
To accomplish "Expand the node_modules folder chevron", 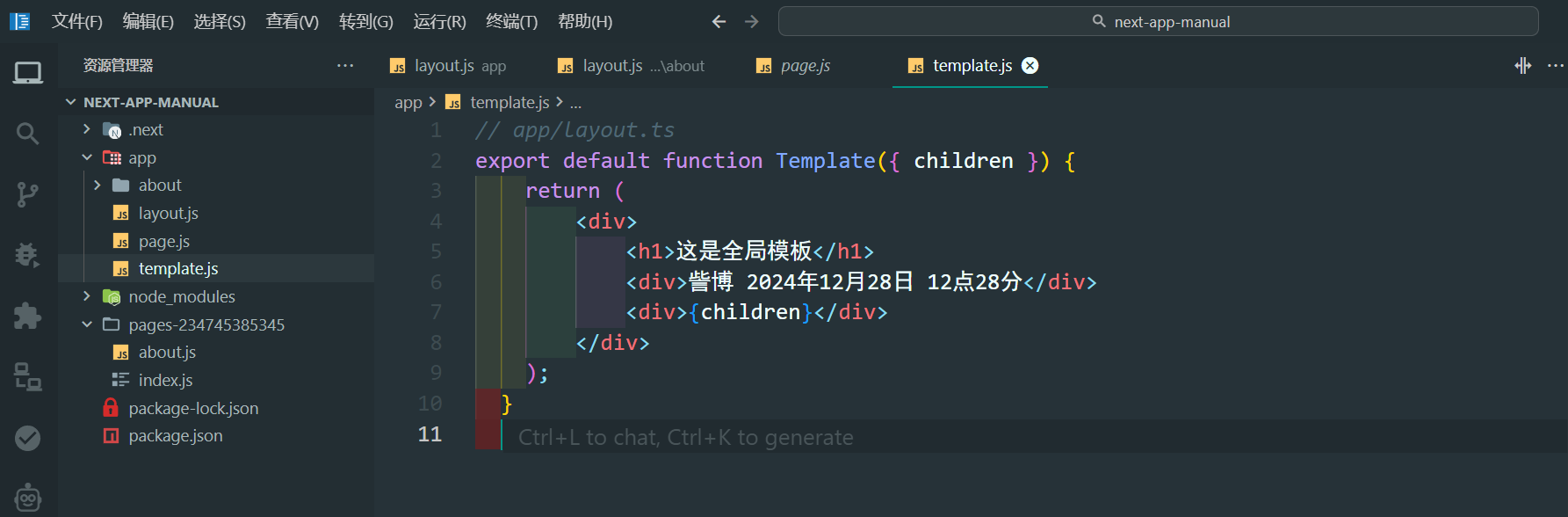I will (x=86, y=296).
